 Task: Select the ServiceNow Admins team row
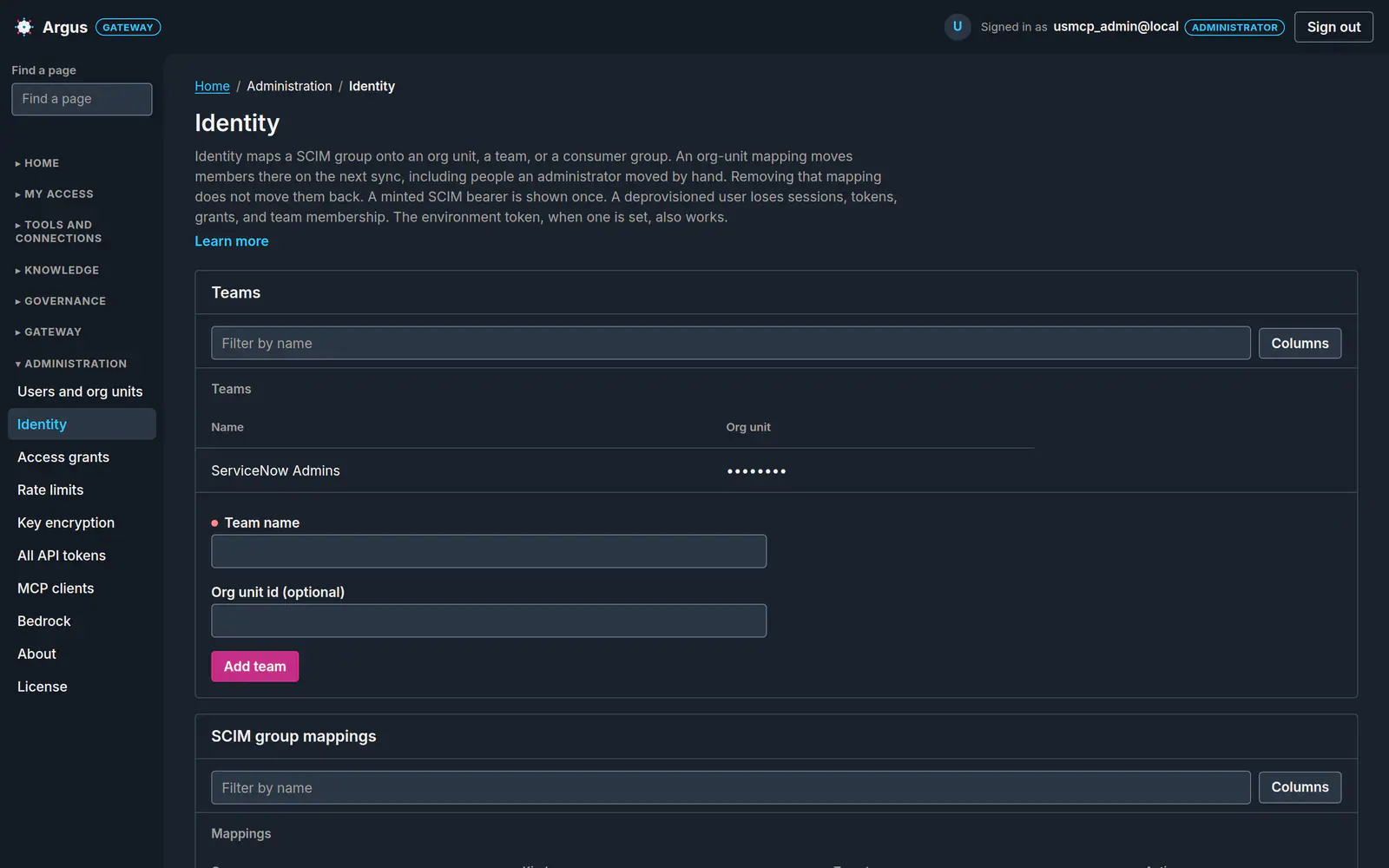615,470
